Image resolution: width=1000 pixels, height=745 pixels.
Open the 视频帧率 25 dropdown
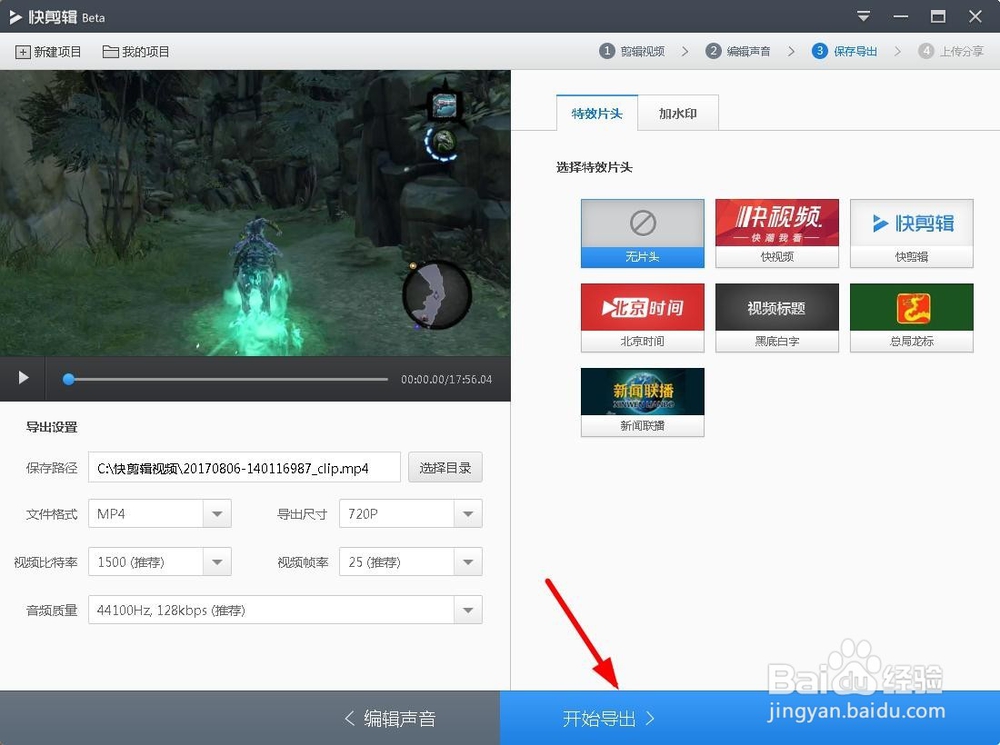411,562
